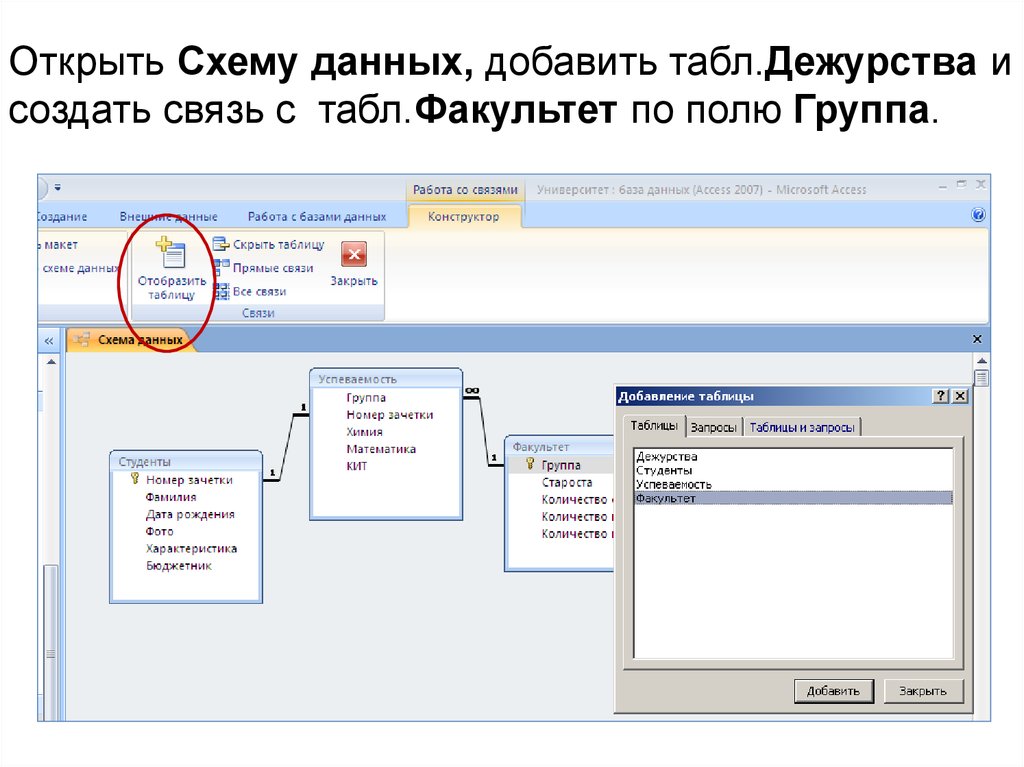Select Успеваемость in the table list
The image size is (1024, 767).
point(673,484)
